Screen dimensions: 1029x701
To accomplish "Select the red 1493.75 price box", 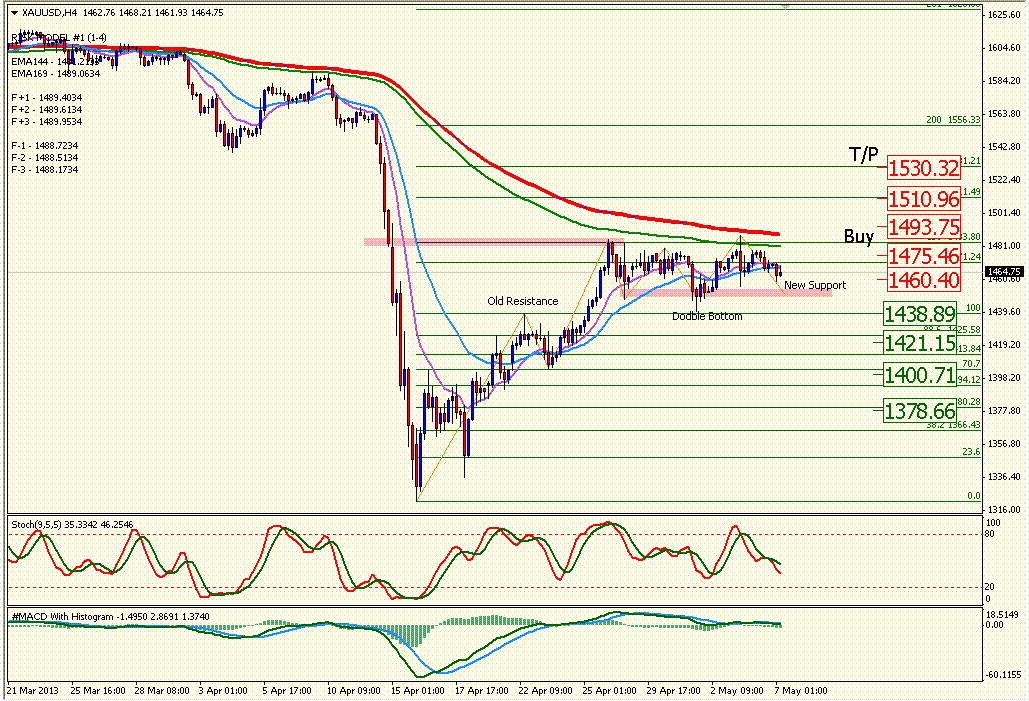I will tap(923, 227).
